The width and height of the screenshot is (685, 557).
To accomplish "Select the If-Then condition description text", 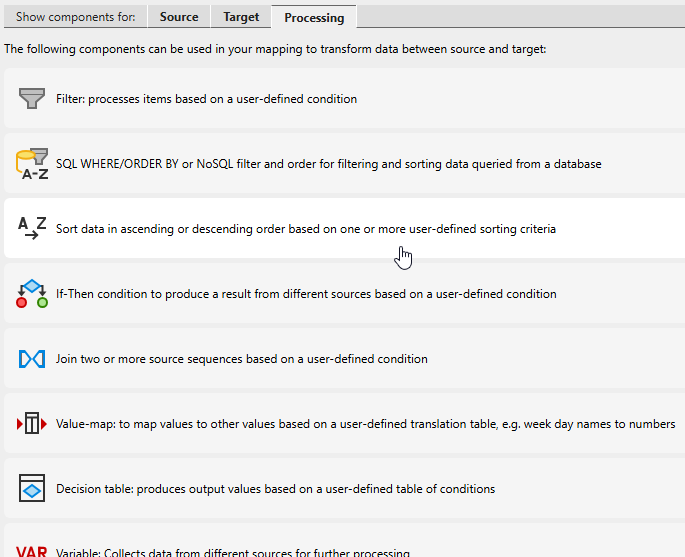I will 306,294.
